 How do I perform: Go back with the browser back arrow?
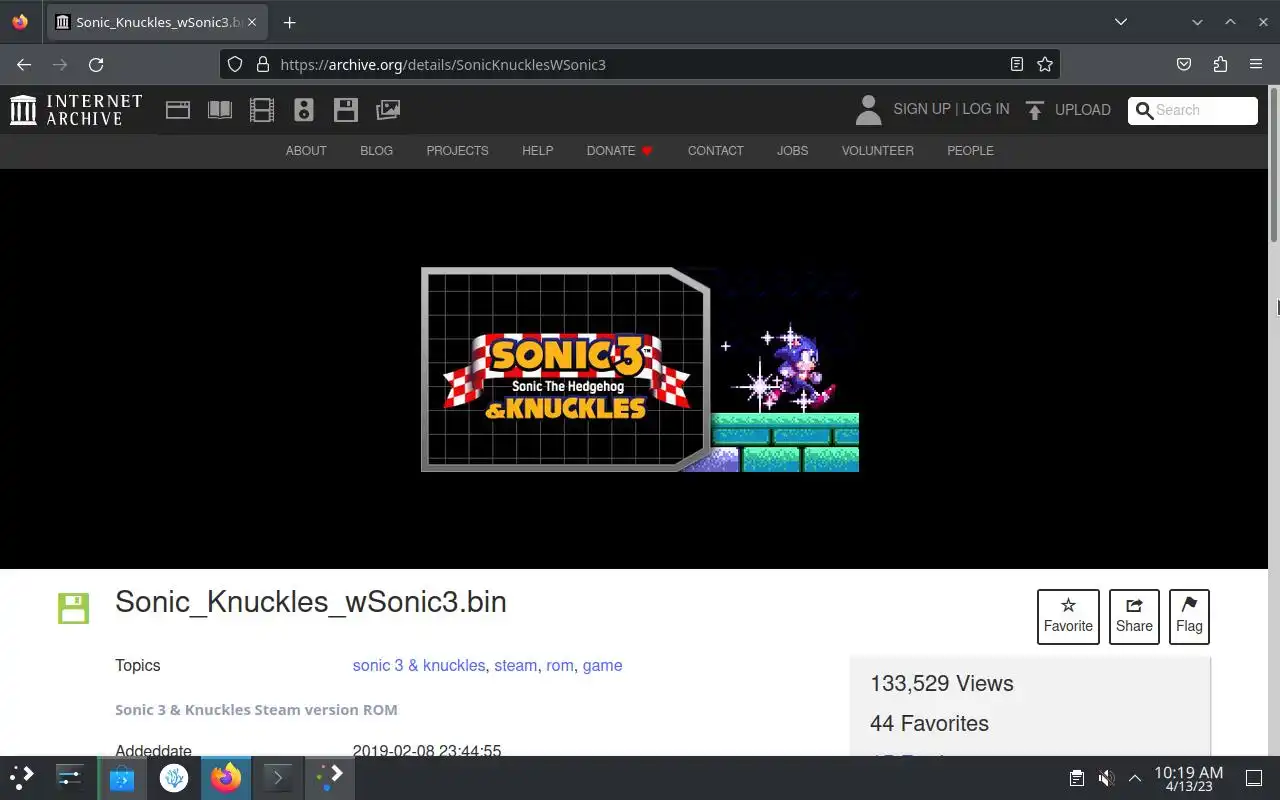coord(24,64)
